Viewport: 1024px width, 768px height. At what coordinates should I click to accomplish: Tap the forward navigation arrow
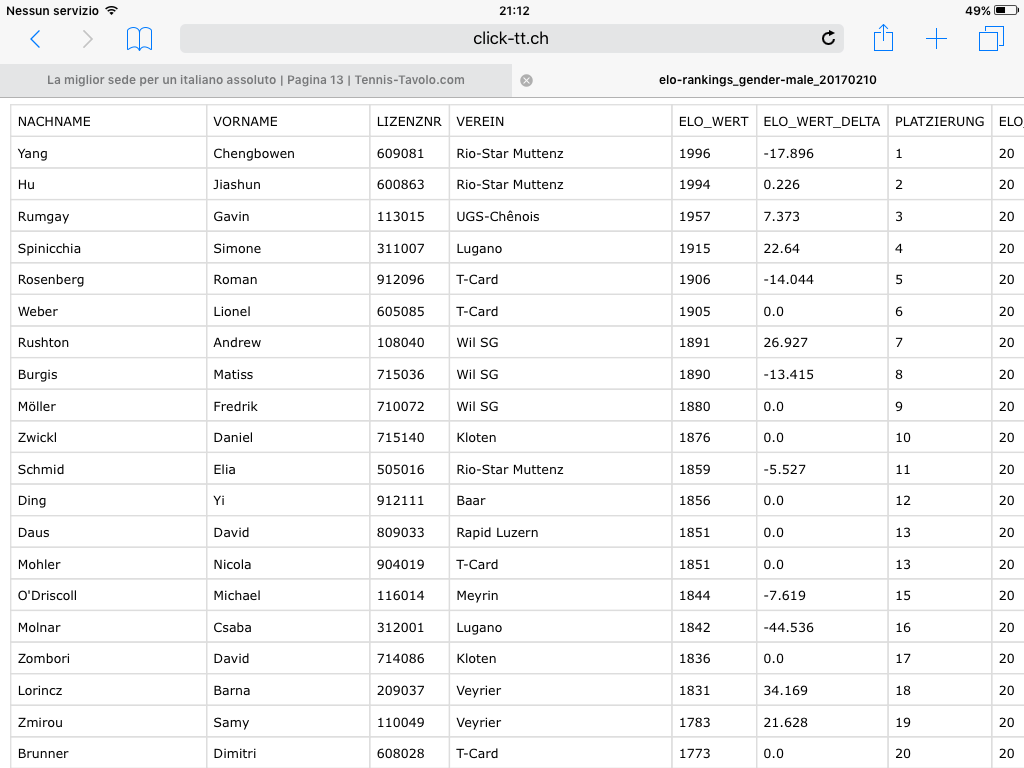point(88,39)
